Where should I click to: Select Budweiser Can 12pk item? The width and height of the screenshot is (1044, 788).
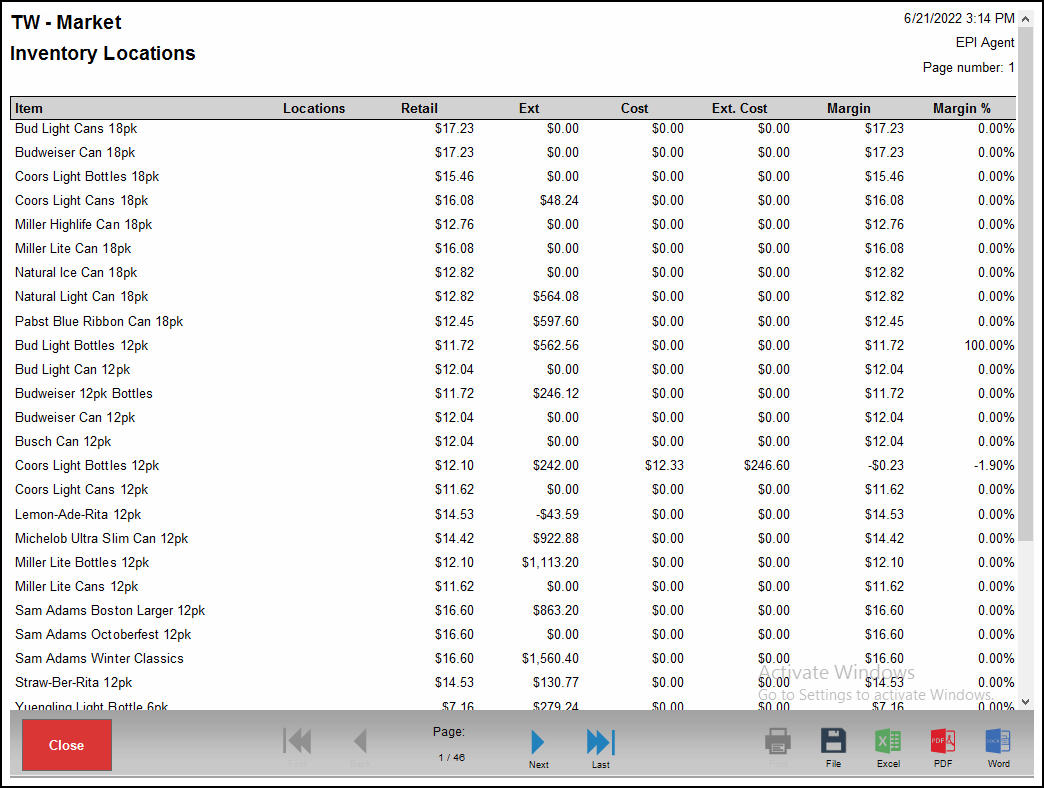click(x=75, y=417)
